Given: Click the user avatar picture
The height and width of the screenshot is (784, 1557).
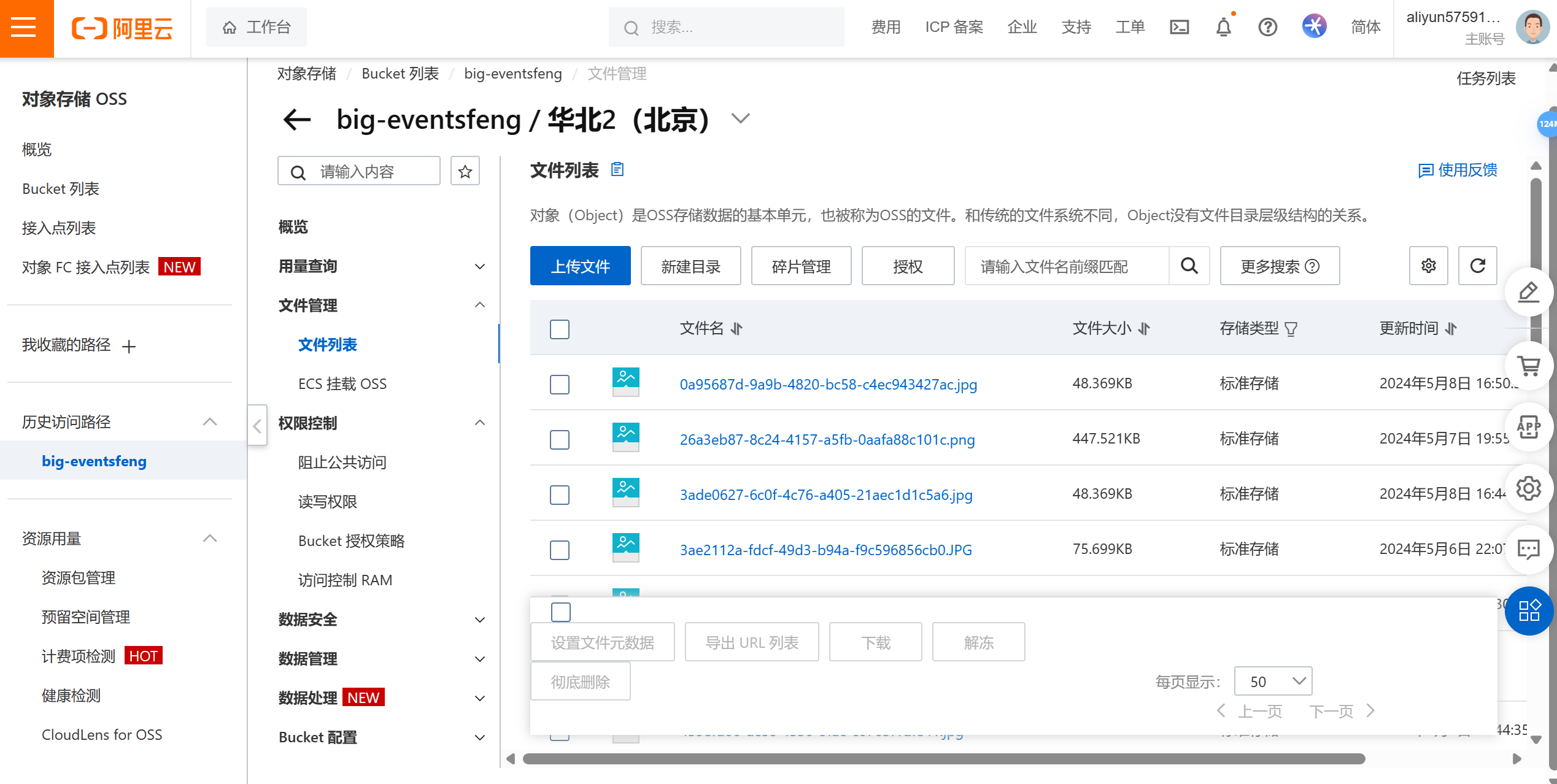Looking at the screenshot, I should pyautogui.click(x=1532, y=28).
